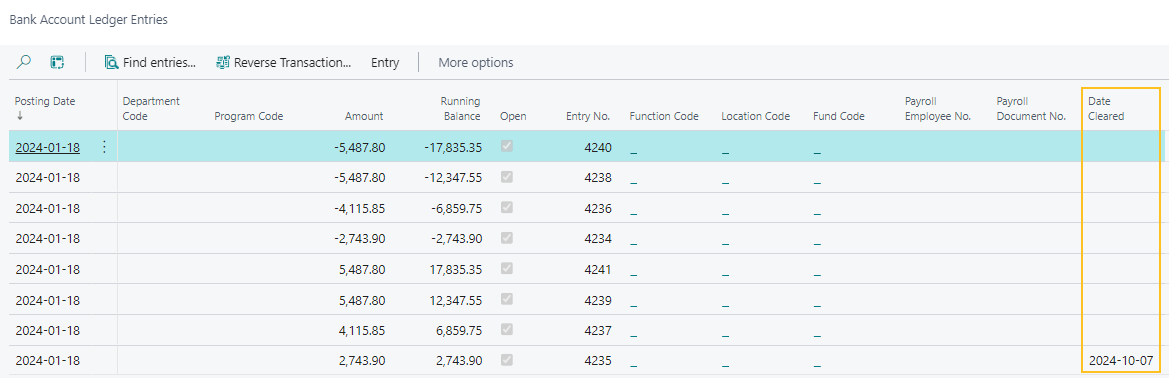Click running balance -6,859.75

pos(456,209)
